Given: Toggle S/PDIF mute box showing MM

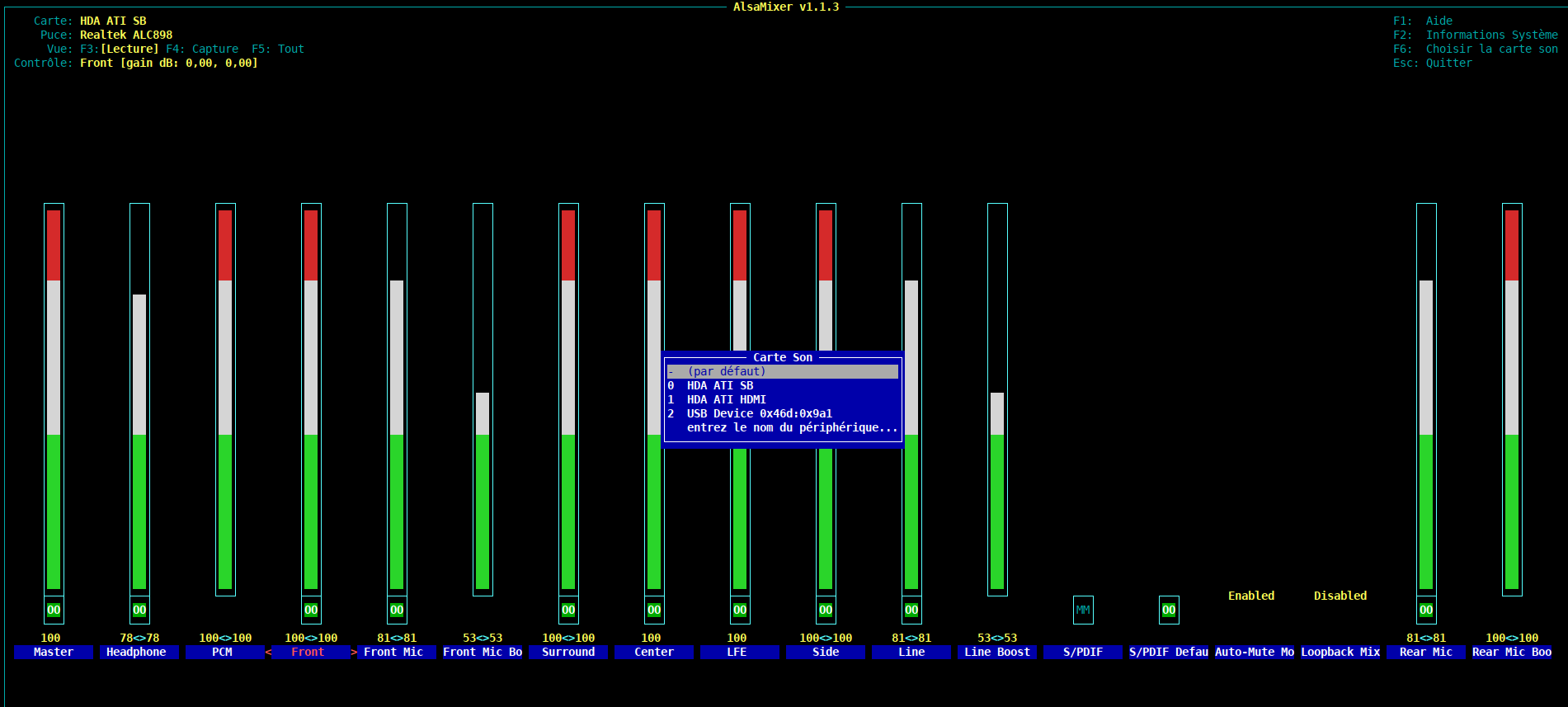Looking at the screenshot, I should click(1083, 610).
